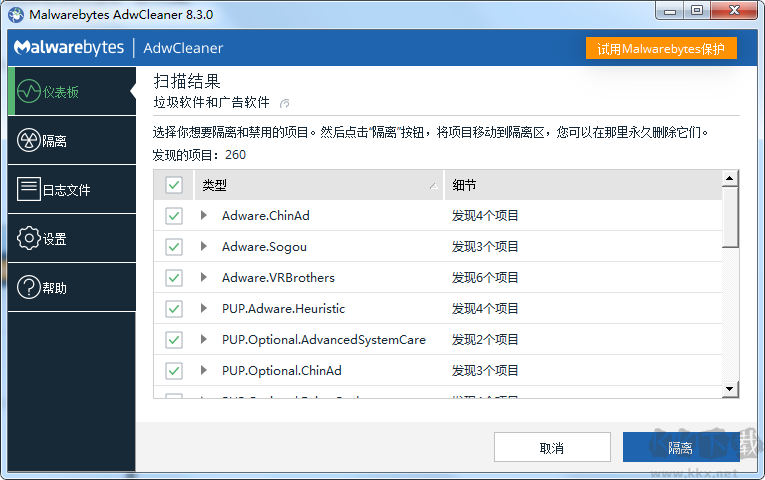Minimize the AdwCleaner window
Image resolution: width=765 pixels, height=480 pixels.
[x=669, y=10]
